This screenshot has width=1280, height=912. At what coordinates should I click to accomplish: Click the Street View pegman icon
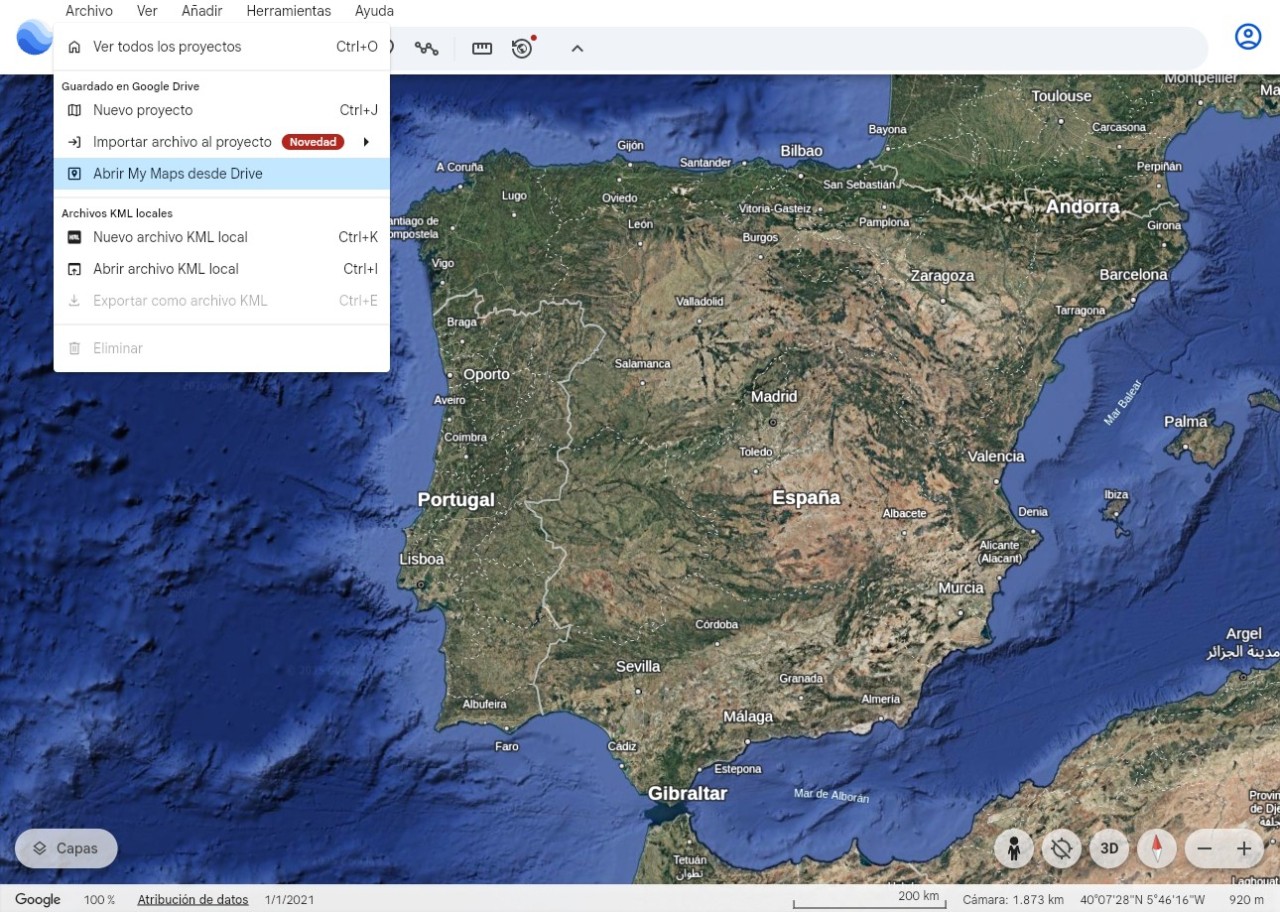(1014, 849)
